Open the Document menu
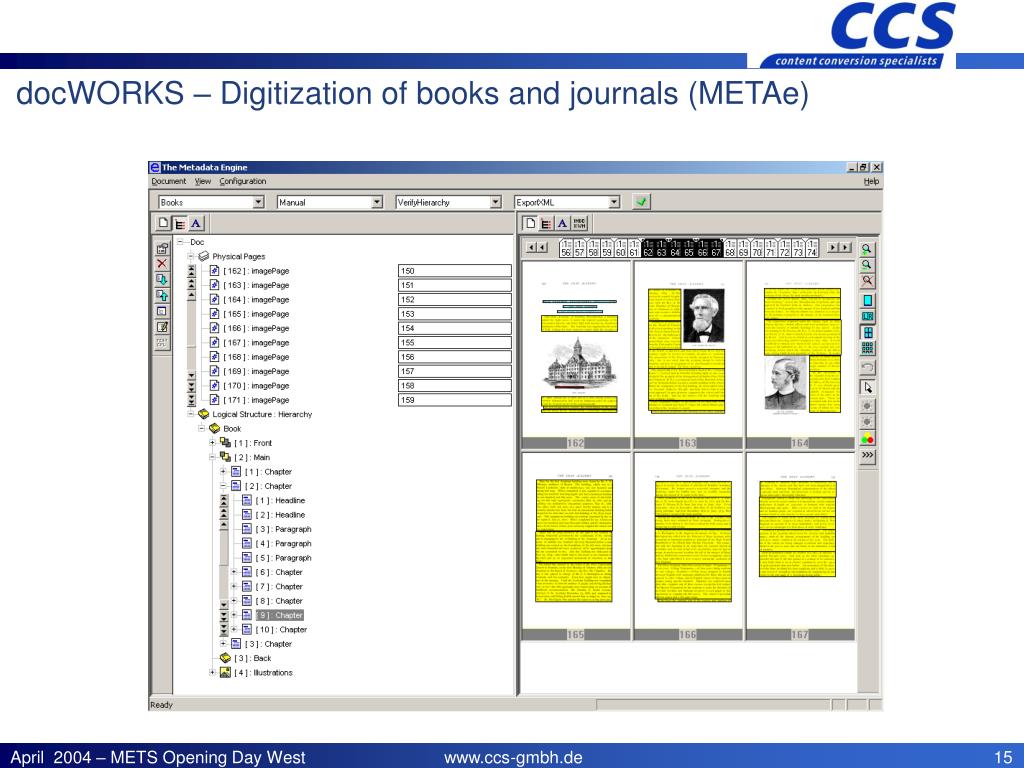Image resolution: width=1024 pixels, height=768 pixels. [168, 182]
